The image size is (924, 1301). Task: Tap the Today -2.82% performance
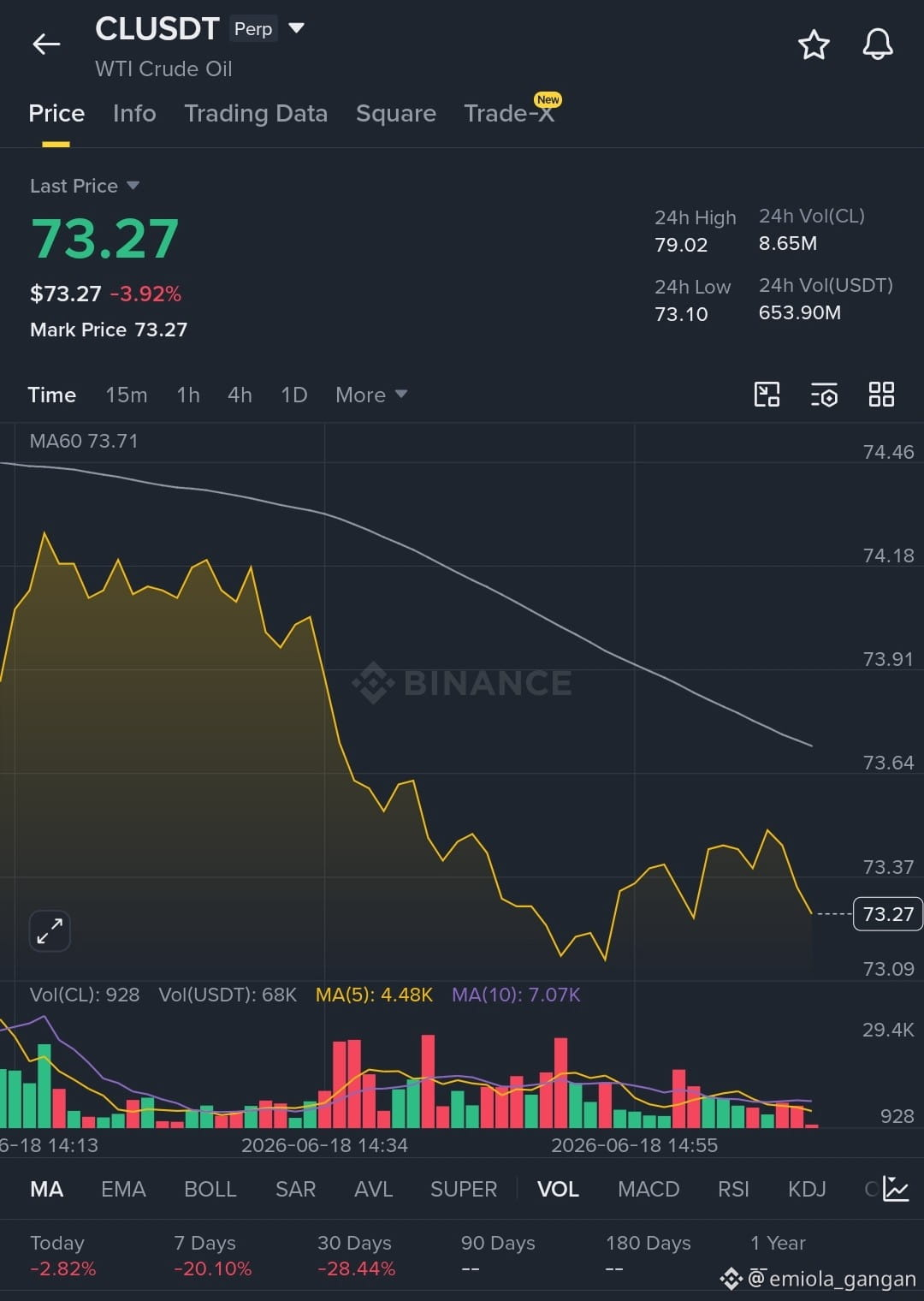pyautogui.click(x=62, y=1256)
